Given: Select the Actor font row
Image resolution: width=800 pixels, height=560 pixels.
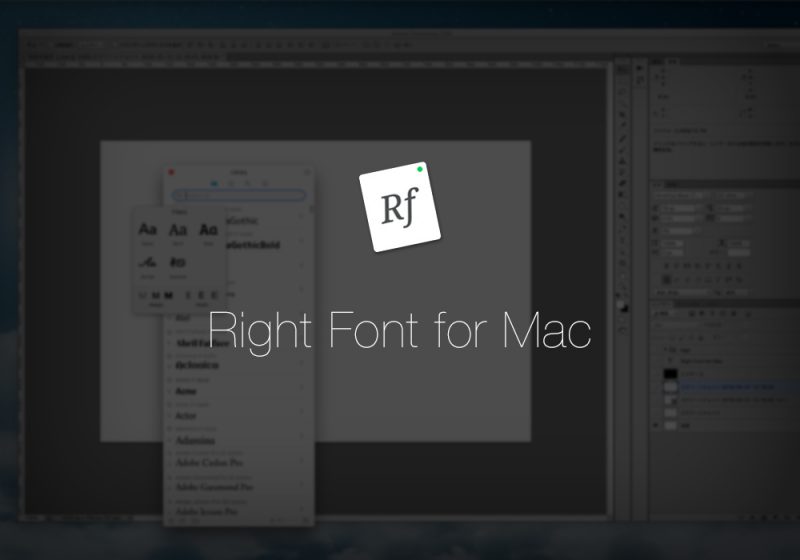Looking at the screenshot, I should click(x=238, y=413).
